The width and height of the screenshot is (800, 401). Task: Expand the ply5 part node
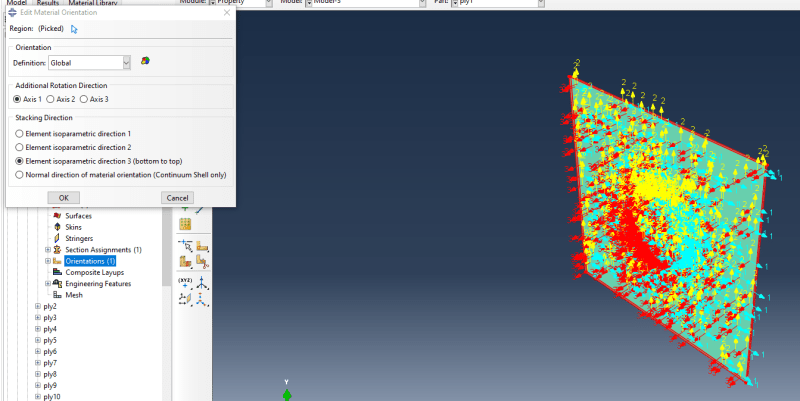point(38,340)
